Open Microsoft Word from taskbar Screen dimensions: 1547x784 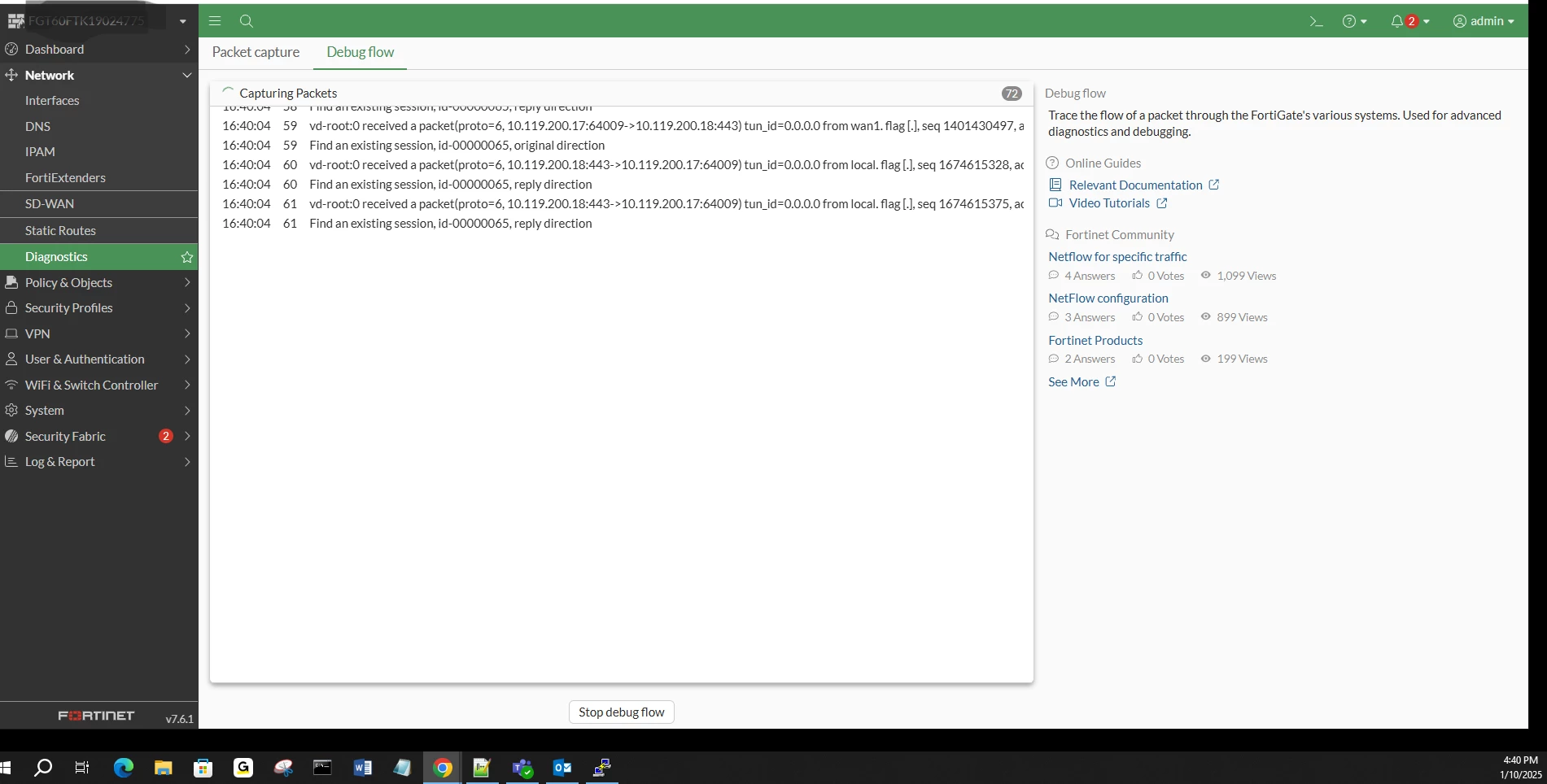click(x=362, y=768)
